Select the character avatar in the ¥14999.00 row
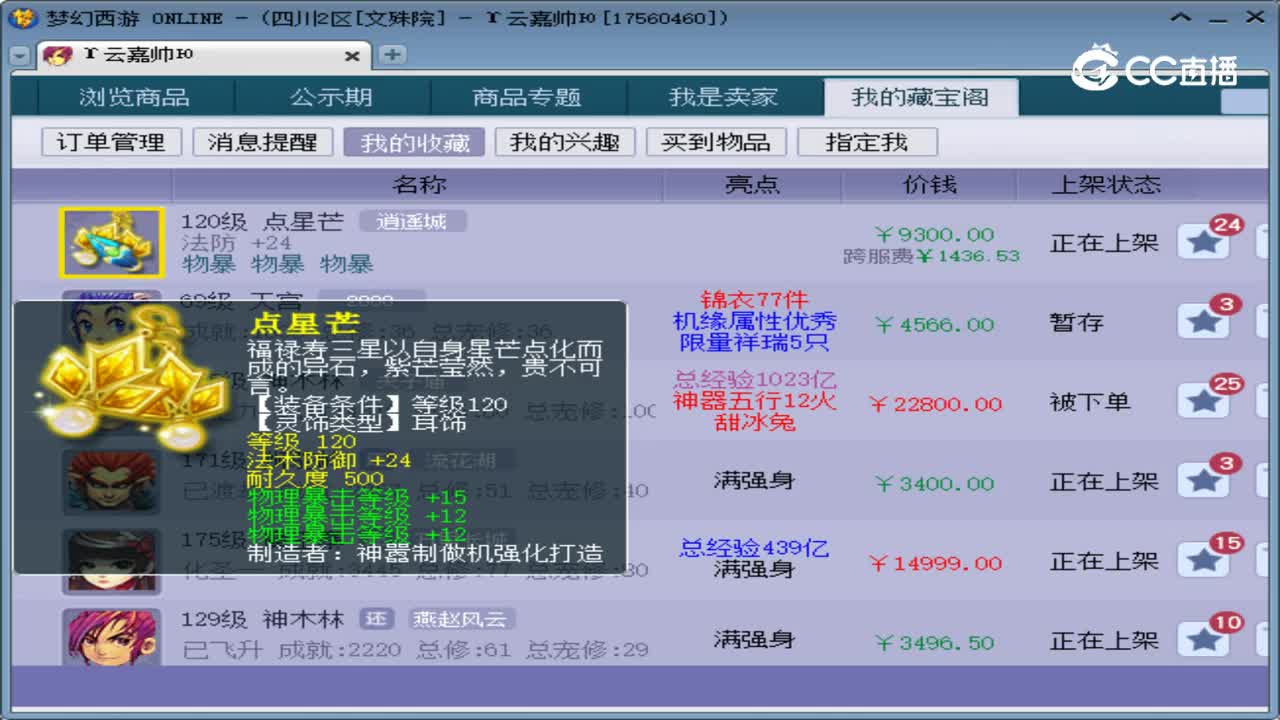The image size is (1280, 720). (x=111, y=561)
